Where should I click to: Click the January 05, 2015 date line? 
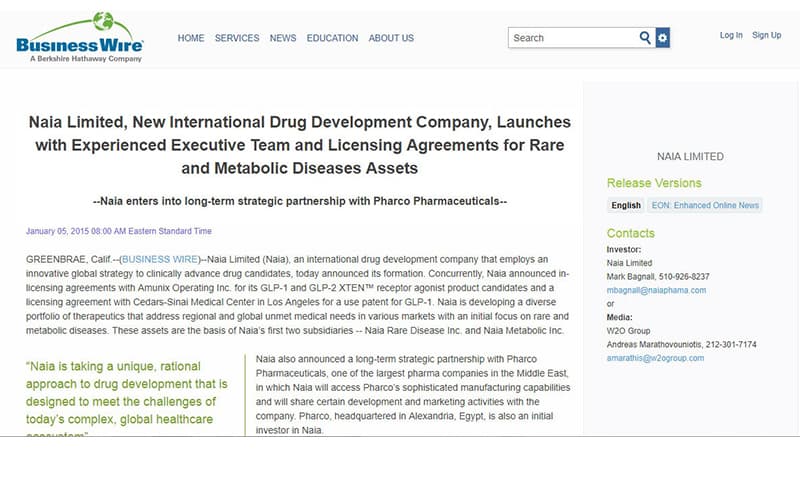(x=118, y=231)
